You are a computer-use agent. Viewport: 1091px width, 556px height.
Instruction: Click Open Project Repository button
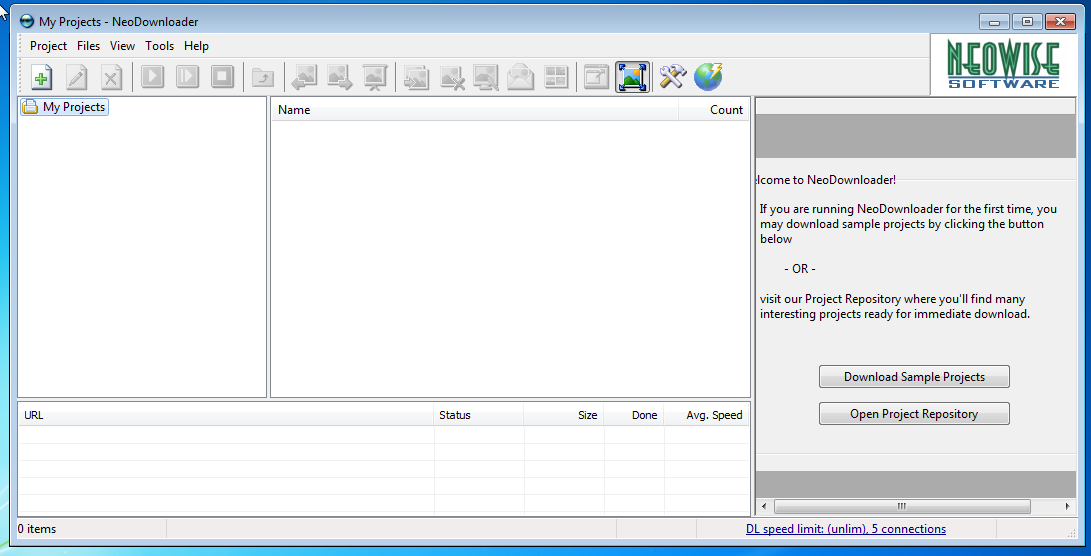pos(914,413)
